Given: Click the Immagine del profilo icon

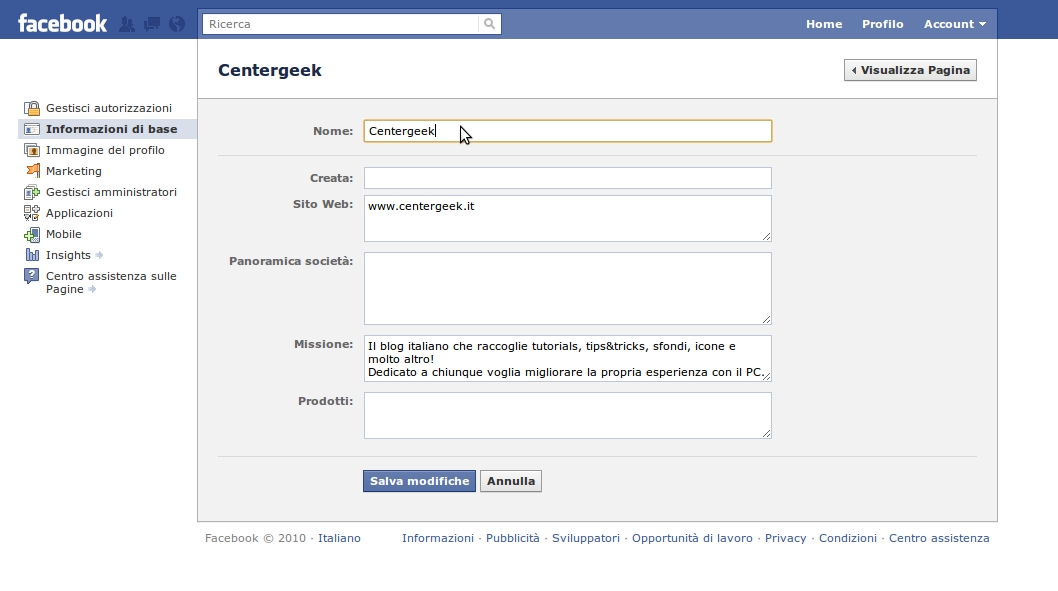Looking at the screenshot, I should tap(32, 150).
